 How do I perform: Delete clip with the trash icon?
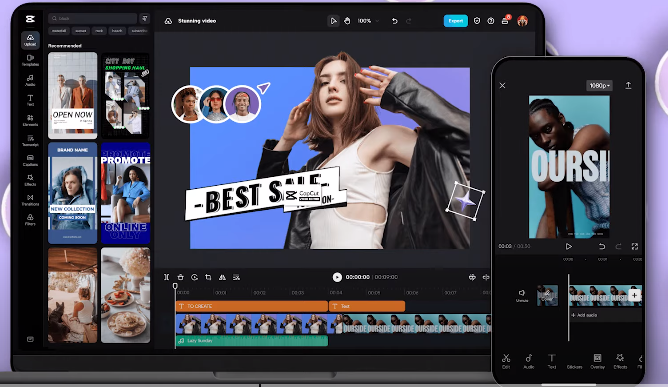[181, 277]
